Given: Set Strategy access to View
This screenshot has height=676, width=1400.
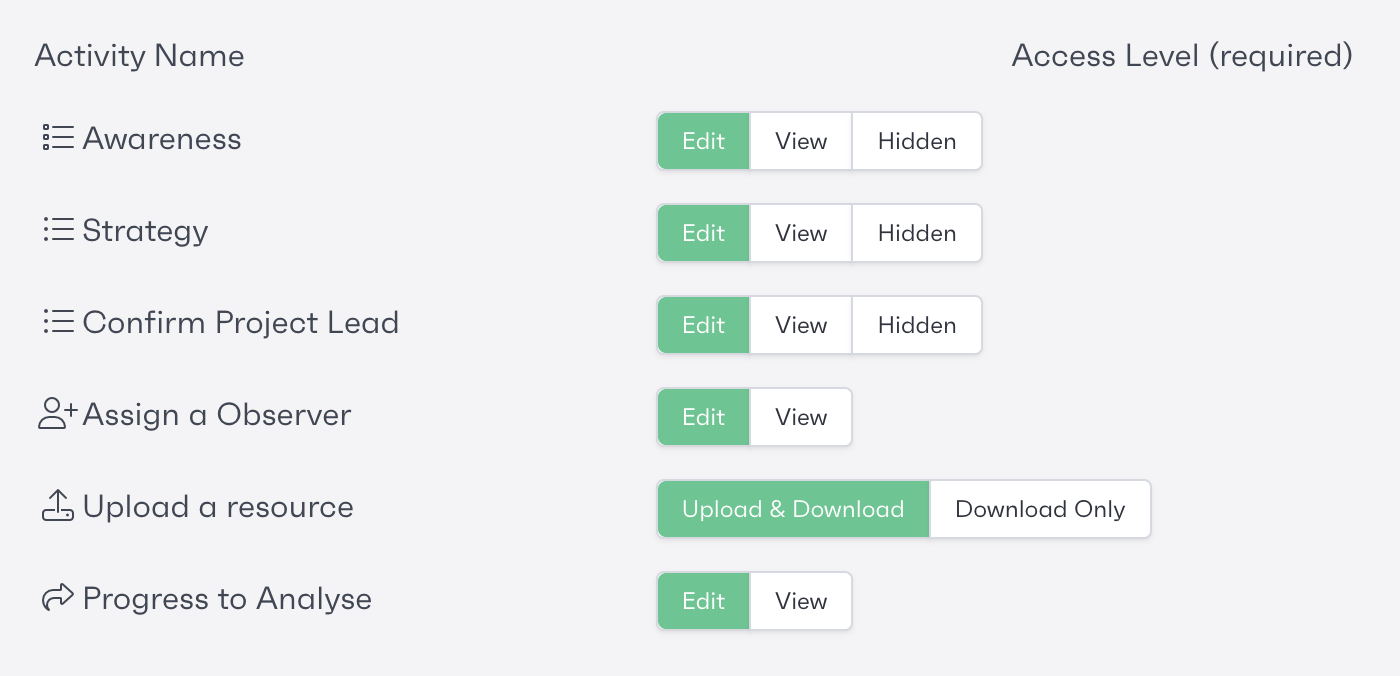Looking at the screenshot, I should [x=801, y=233].
